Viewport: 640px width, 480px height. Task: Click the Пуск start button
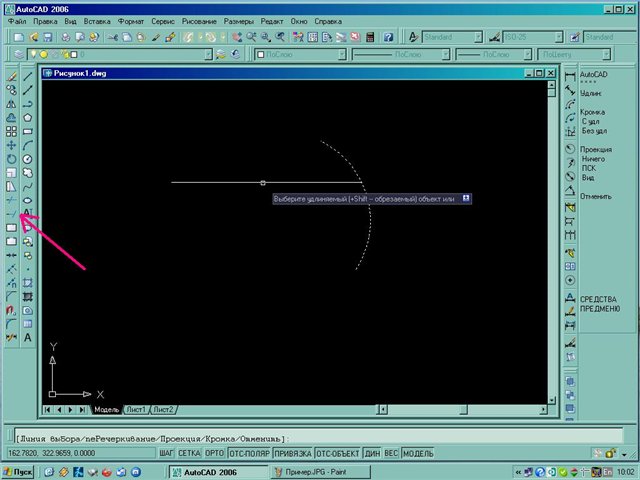click(19, 471)
